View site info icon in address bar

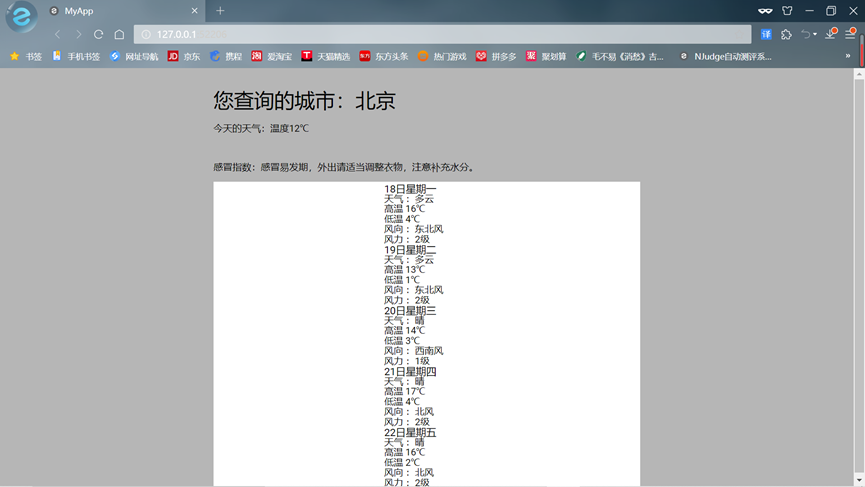(146, 34)
